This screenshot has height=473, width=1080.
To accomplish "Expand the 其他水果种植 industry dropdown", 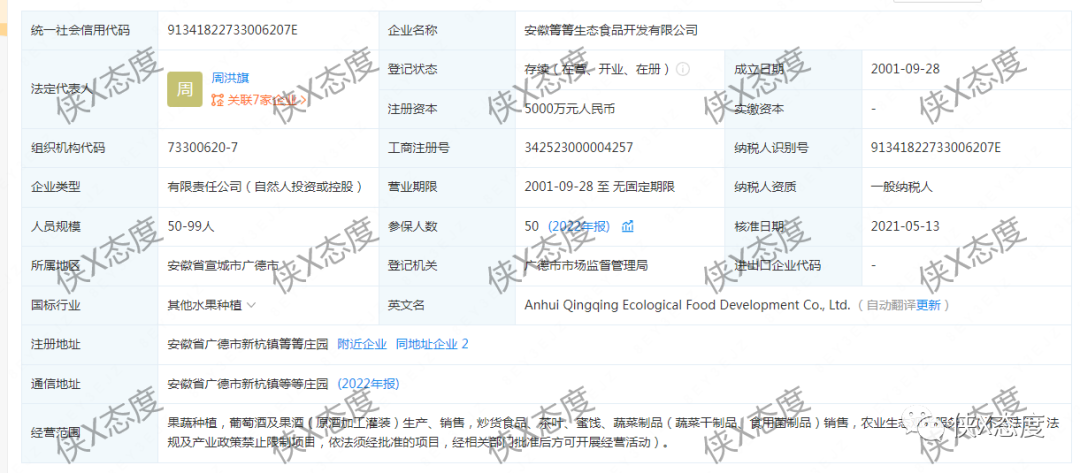I will (251, 304).
